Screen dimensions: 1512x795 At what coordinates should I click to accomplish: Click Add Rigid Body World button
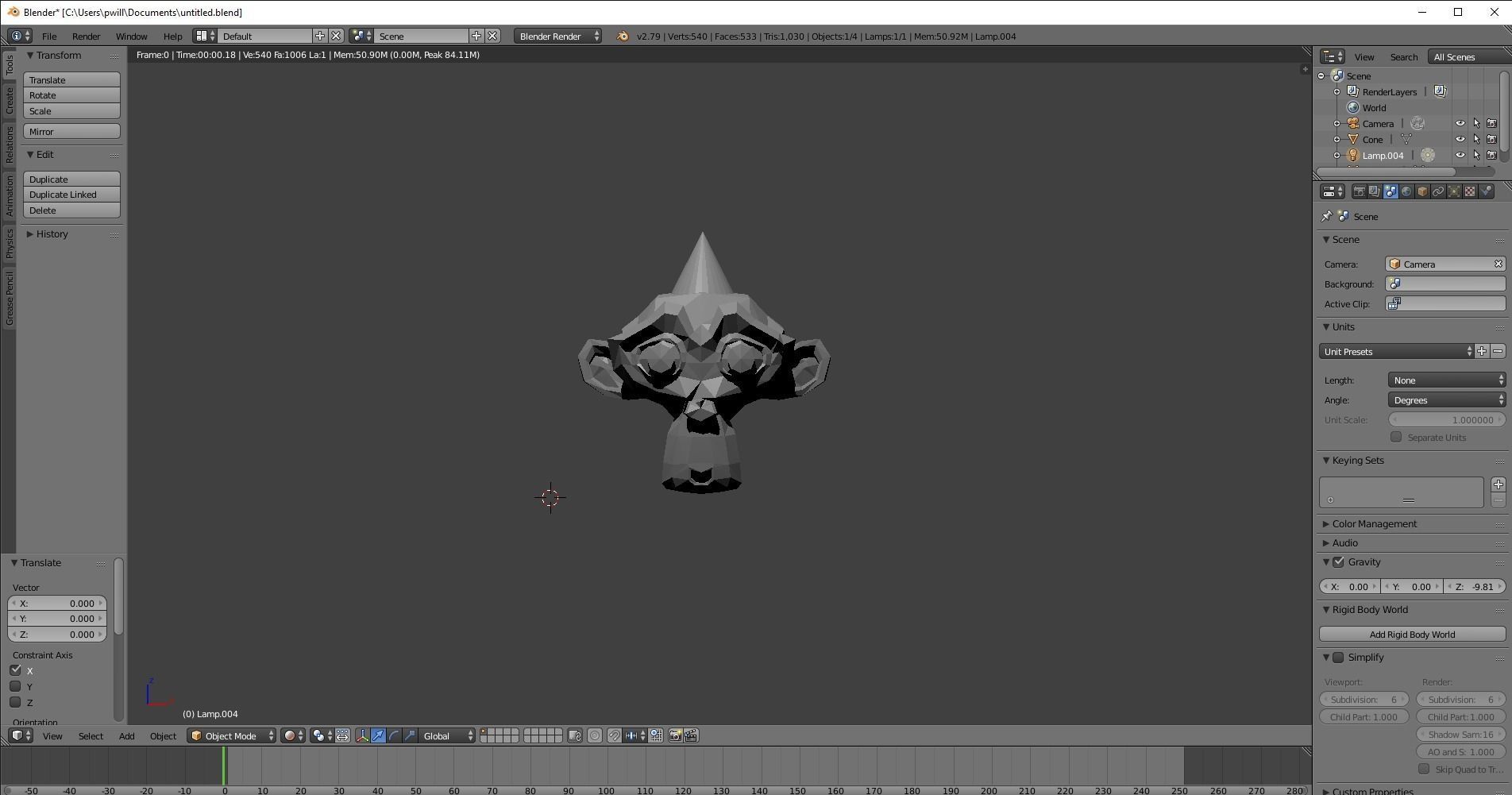tap(1412, 634)
